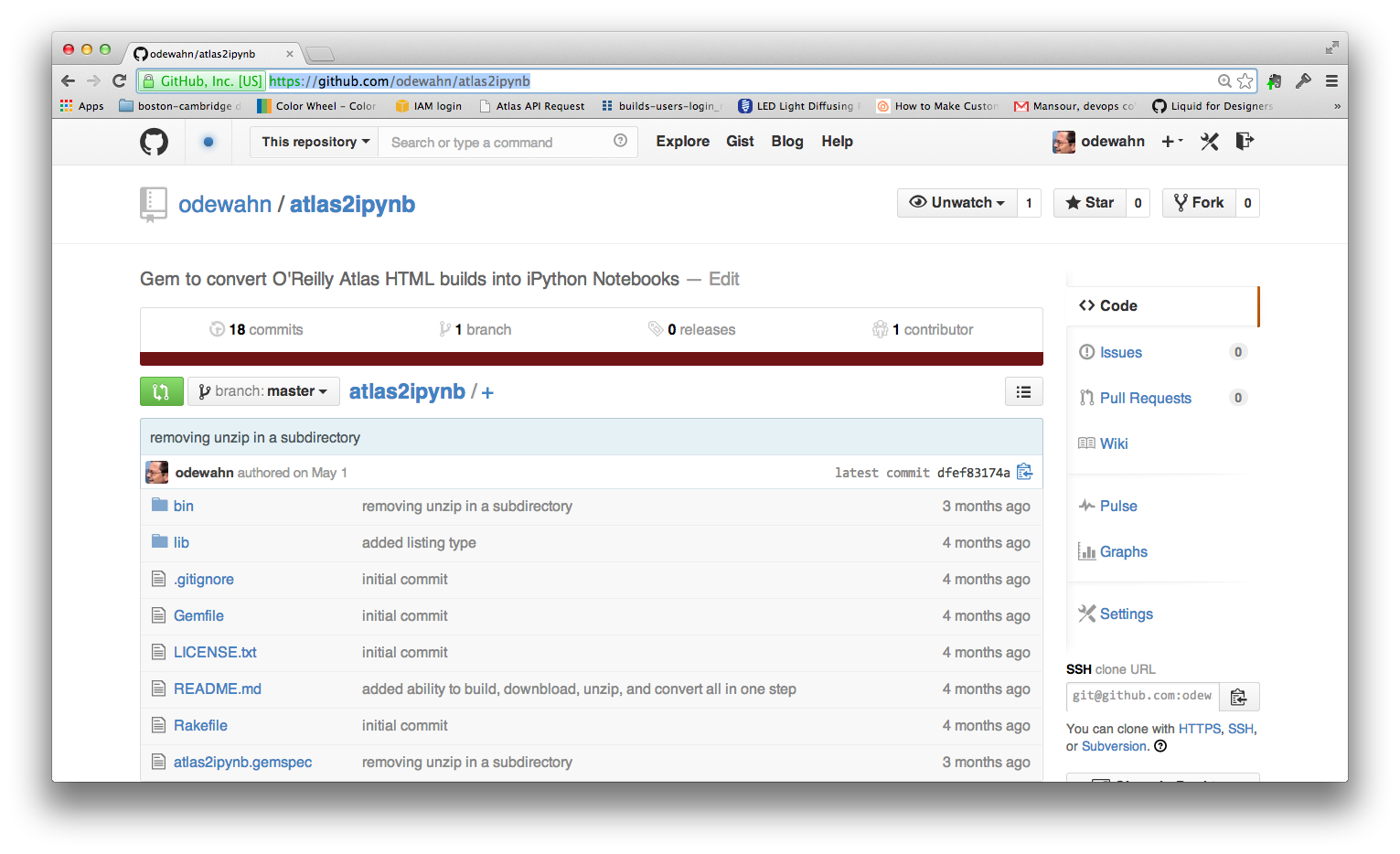Click the blue notifications indicator dot
Screen dimensions: 1400x854
208,142
